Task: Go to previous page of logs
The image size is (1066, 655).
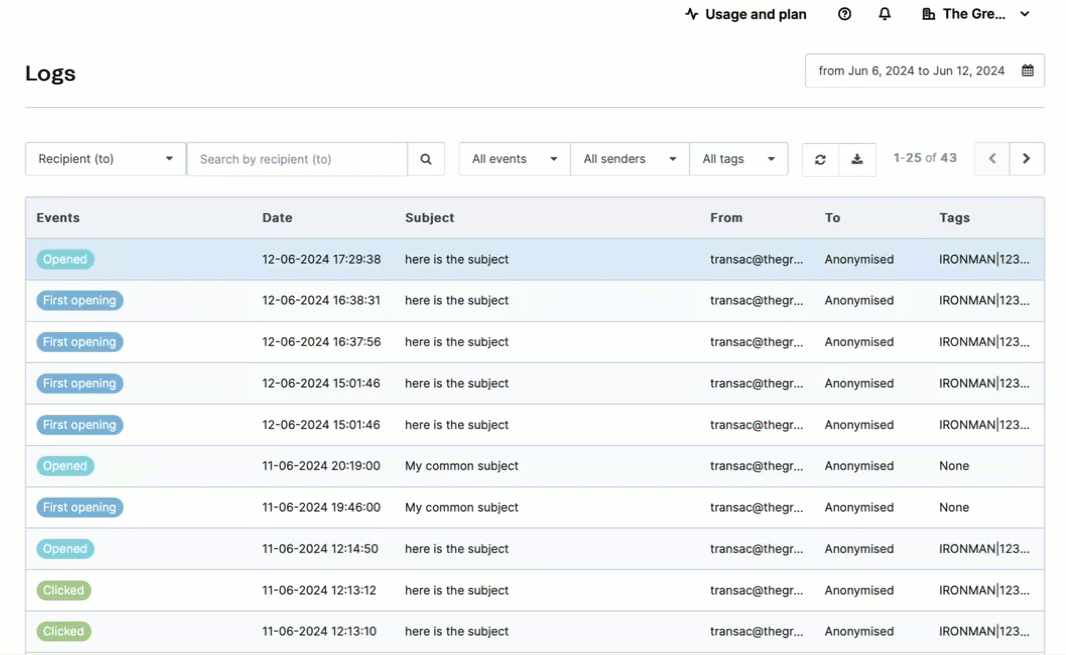Action: coord(992,159)
